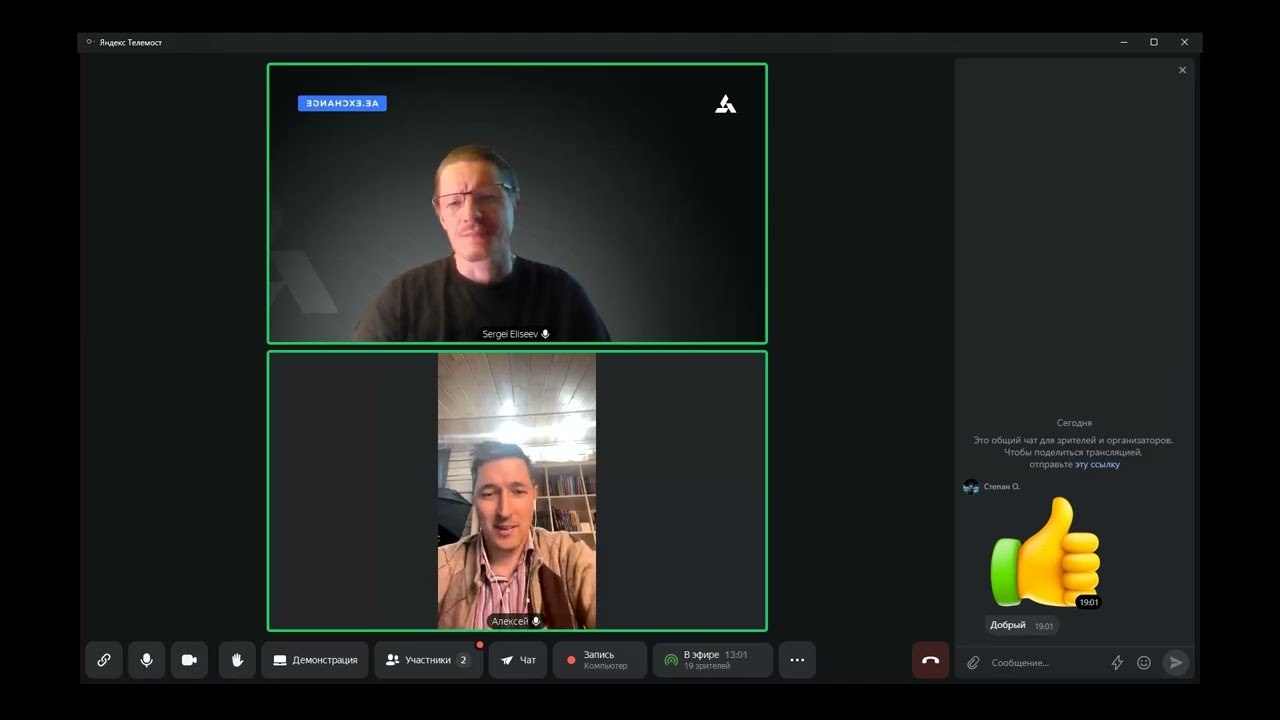Toggle the camera on or off
The height and width of the screenshot is (720, 1280).
coord(189,660)
